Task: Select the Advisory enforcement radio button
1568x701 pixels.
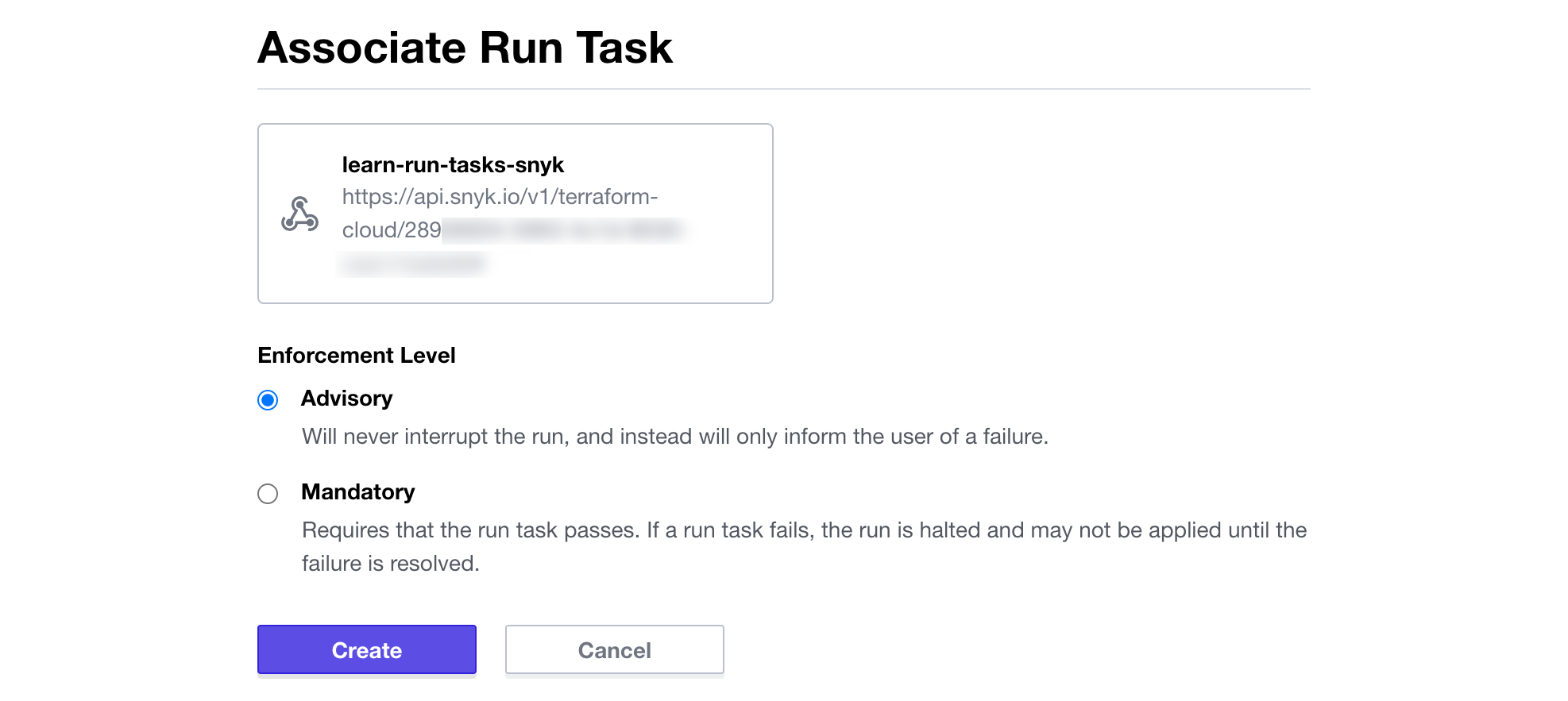Action: pos(268,400)
